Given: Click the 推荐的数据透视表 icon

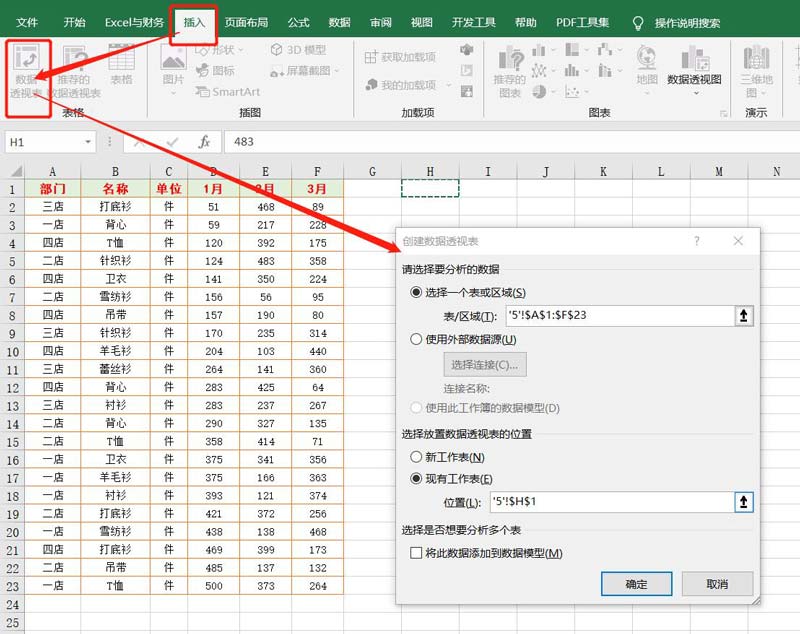Looking at the screenshot, I should 73,70.
